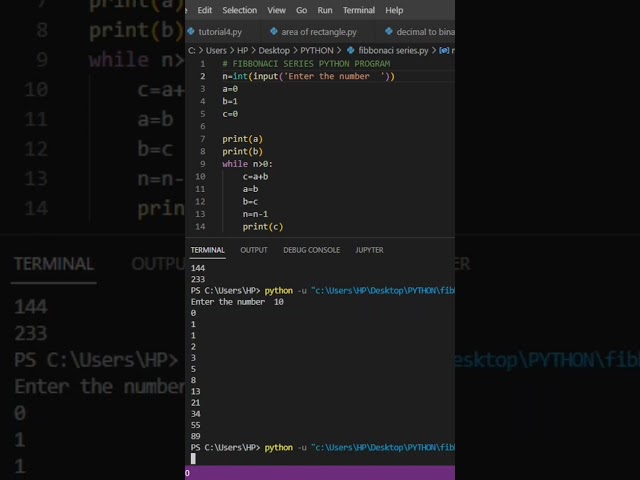Click the while n>0: code line
The height and width of the screenshot is (480, 640).
click(247, 164)
